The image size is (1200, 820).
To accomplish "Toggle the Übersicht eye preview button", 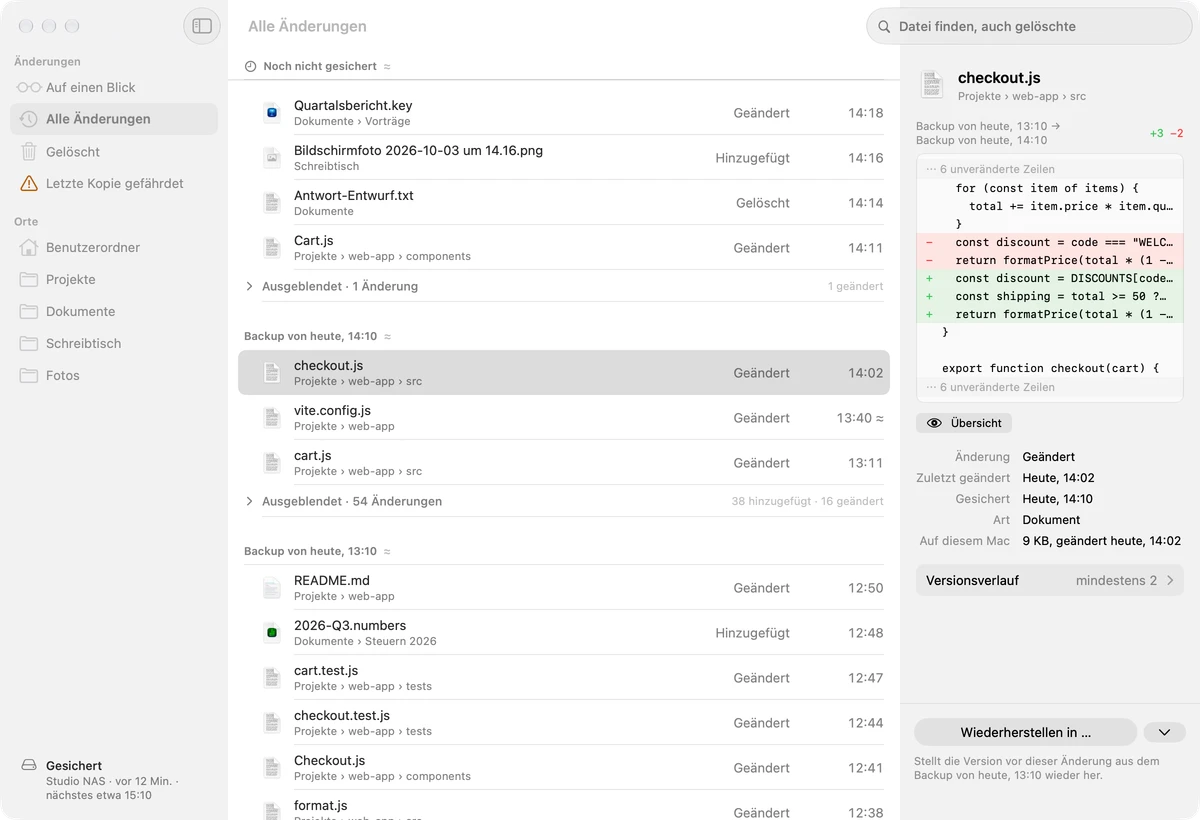I will pos(964,423).
